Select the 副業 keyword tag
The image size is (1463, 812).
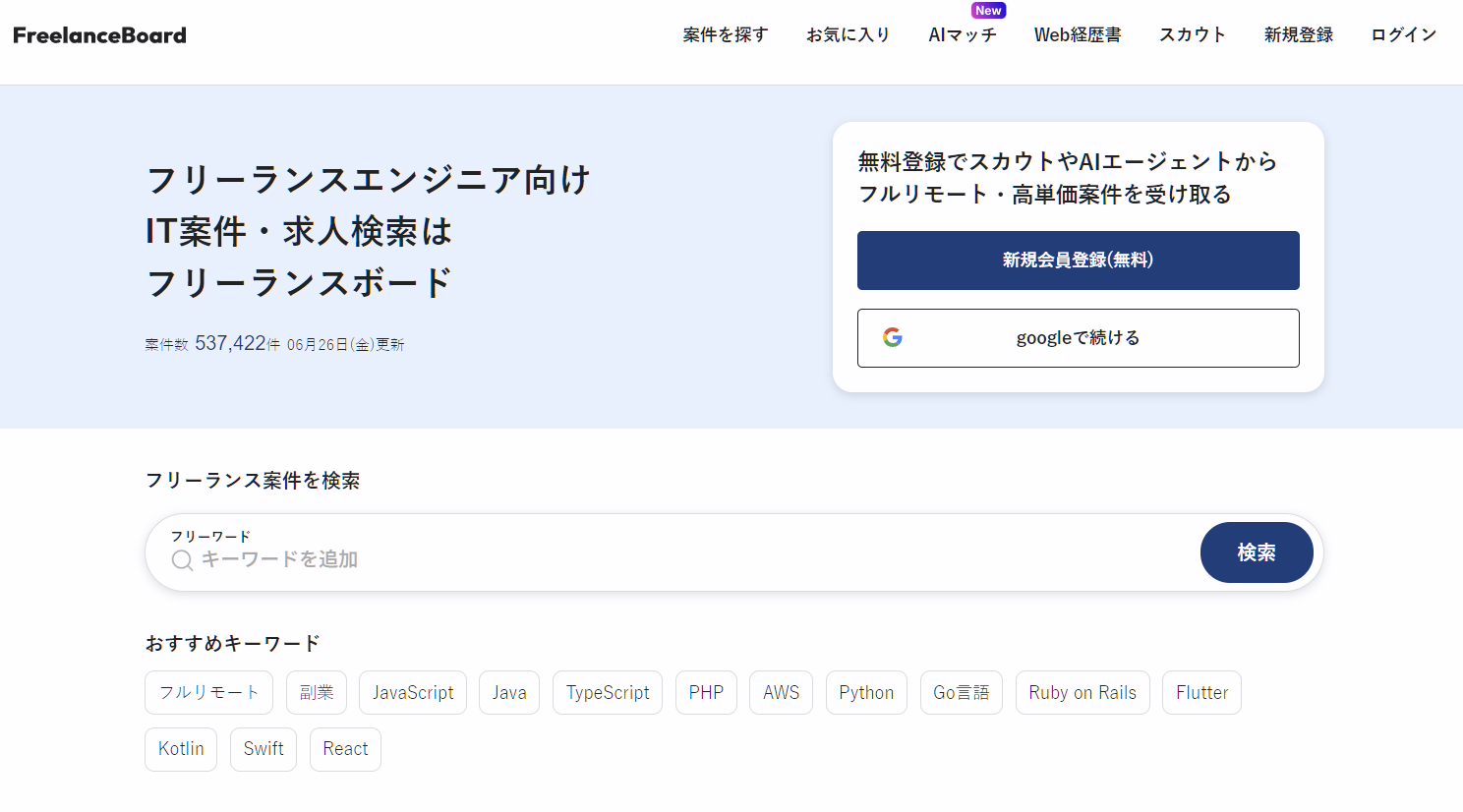click(317, 693)
